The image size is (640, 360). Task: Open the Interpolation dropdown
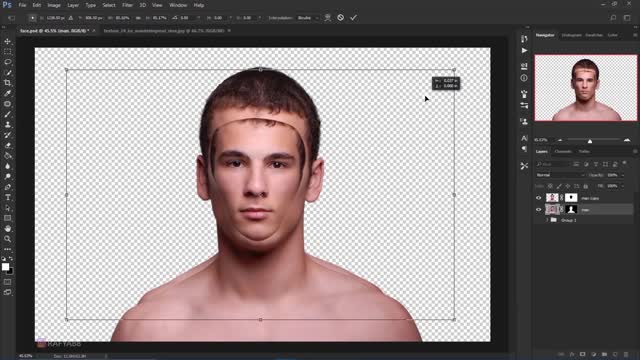click(308, 18)
